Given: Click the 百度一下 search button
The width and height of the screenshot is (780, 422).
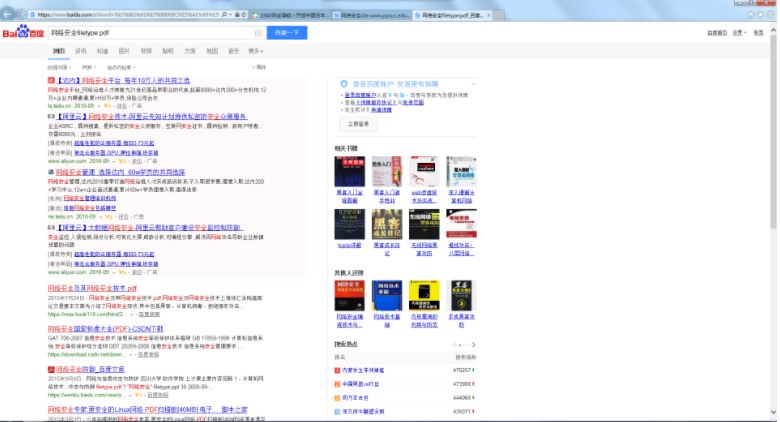Looking at the screenshot, I should point(287,33).
